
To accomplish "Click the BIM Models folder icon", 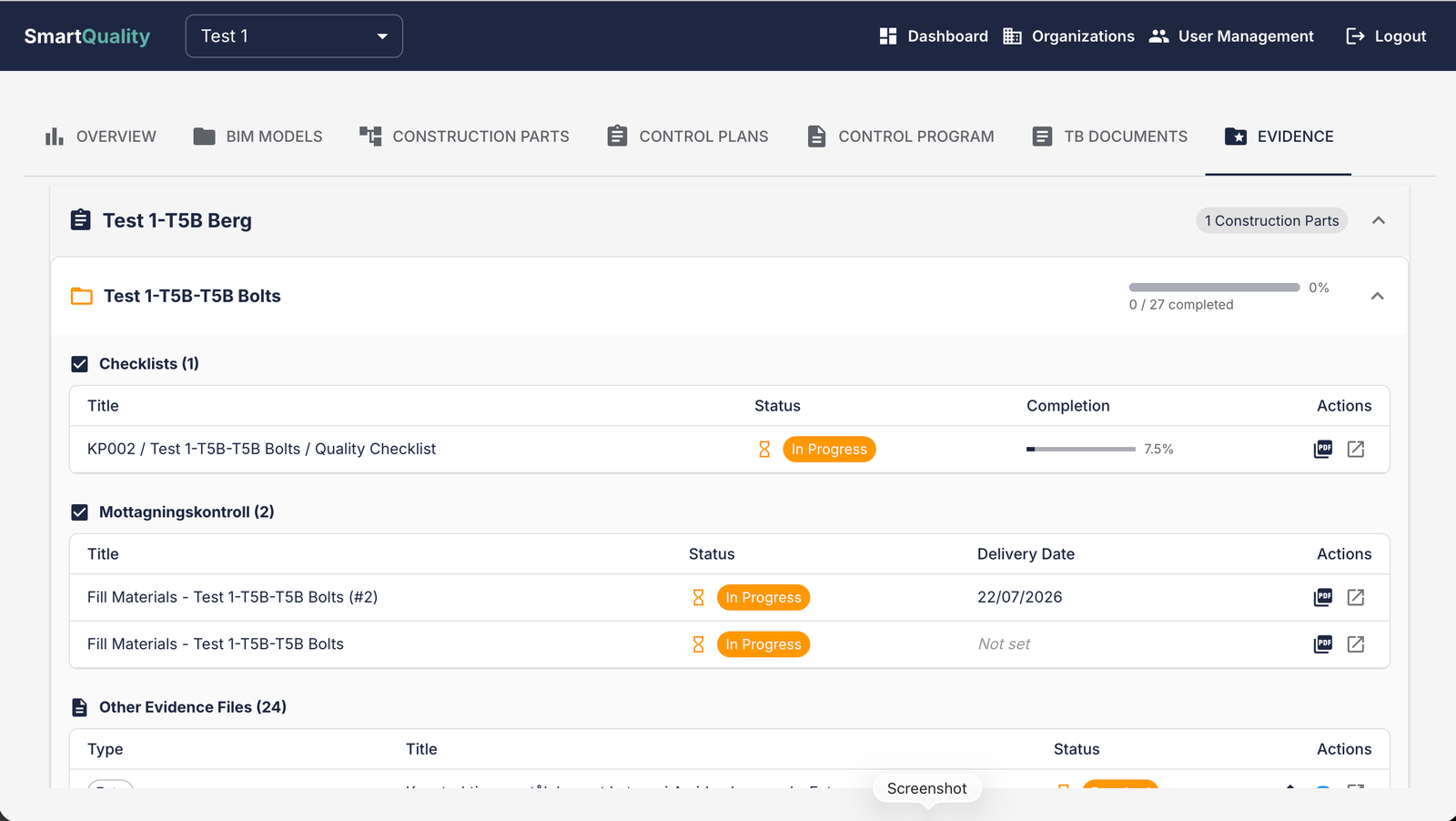I will (x=205, y=137).
